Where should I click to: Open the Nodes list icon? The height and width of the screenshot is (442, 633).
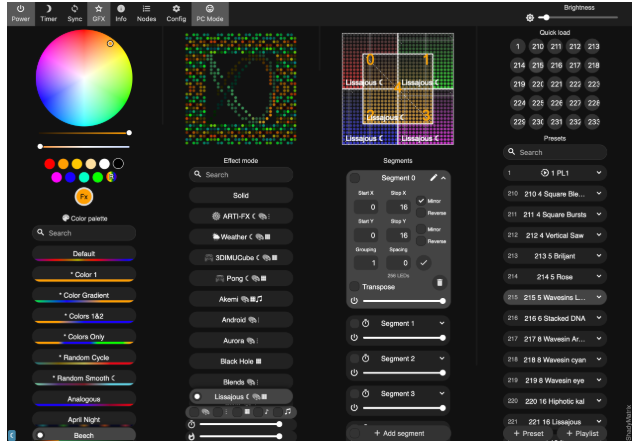pos(146,13)
